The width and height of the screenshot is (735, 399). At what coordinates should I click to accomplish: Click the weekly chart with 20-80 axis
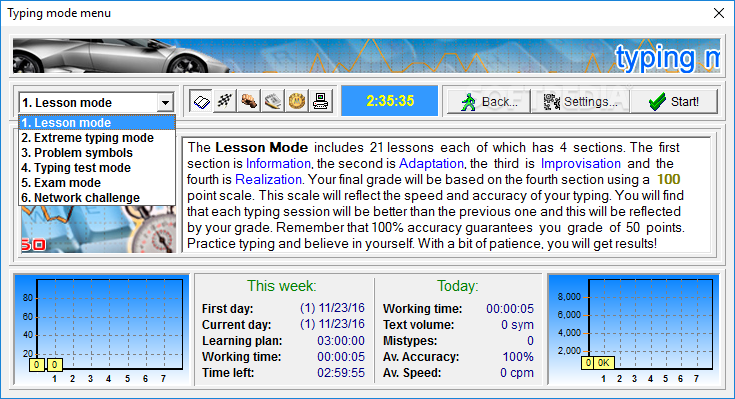pos(101,329)
